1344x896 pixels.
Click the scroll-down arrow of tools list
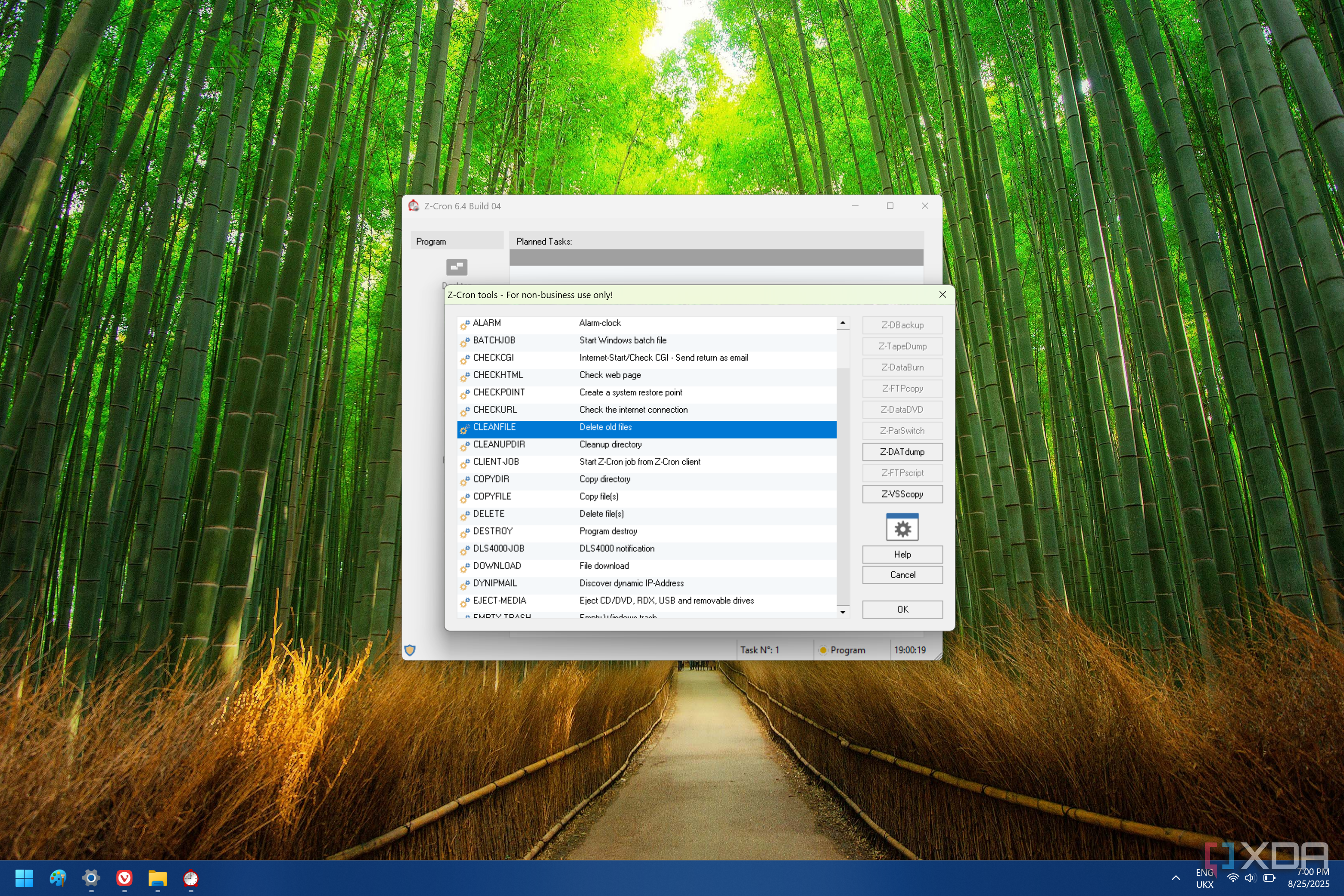click(x=843, y=612)
